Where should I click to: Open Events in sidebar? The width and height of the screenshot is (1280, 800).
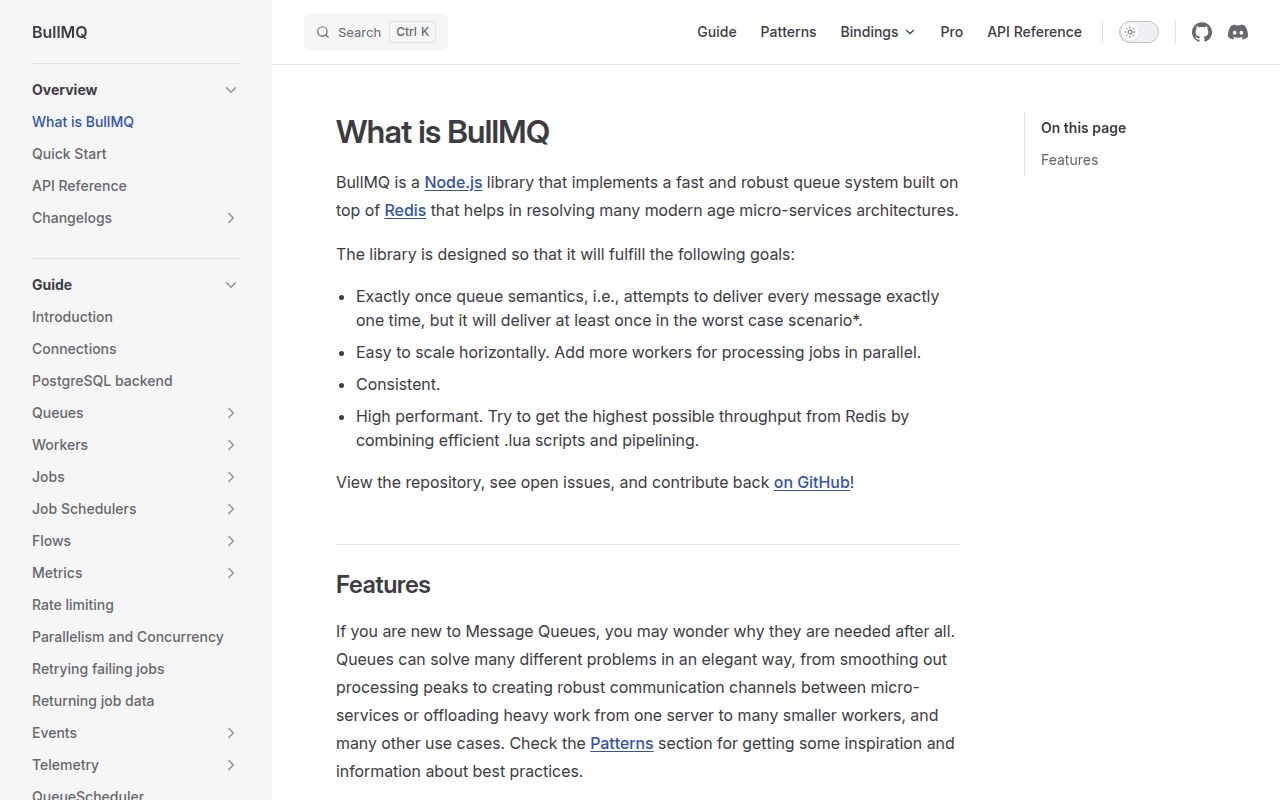tap(54, 733)
